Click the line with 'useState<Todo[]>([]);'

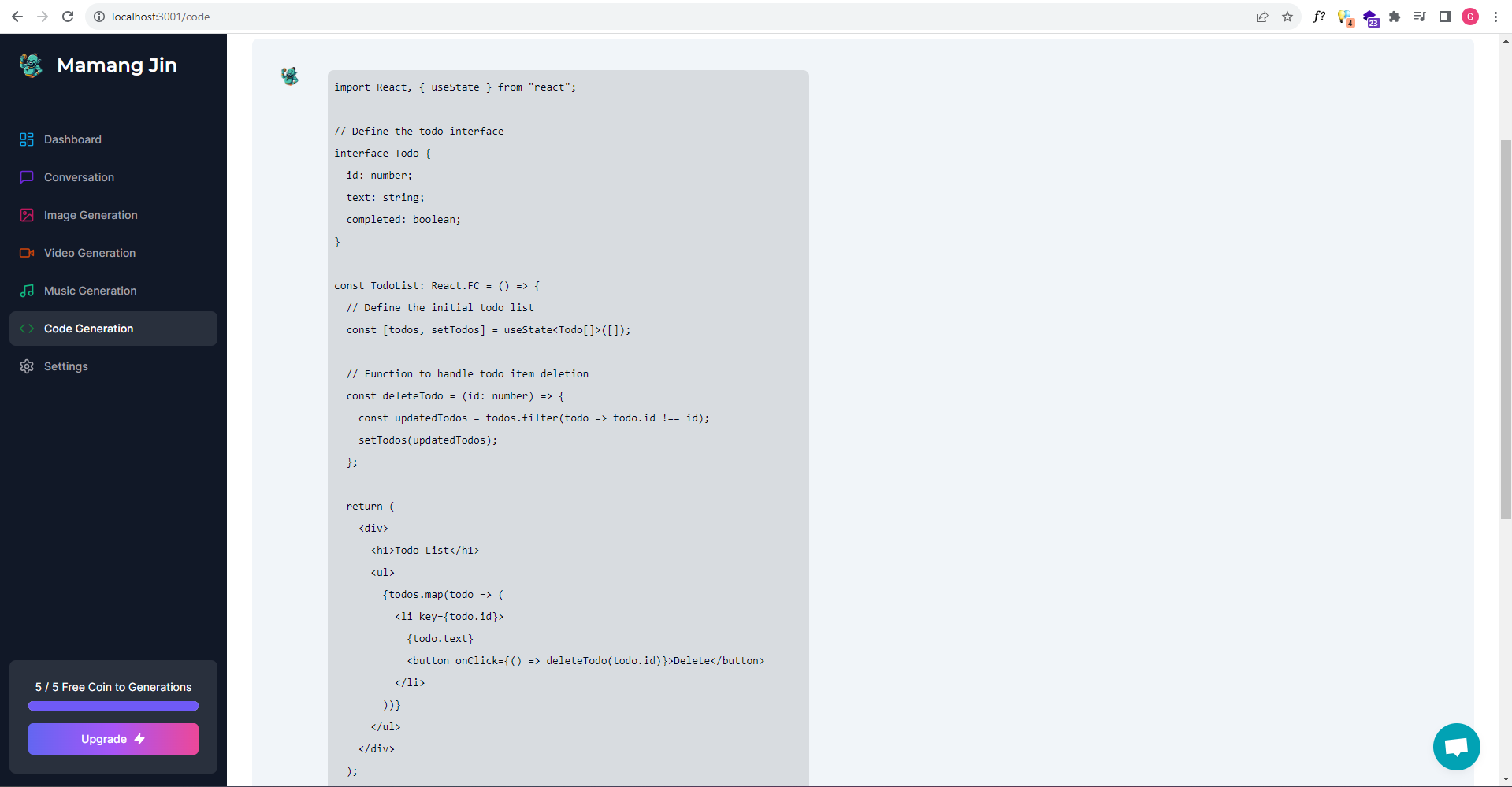[489, 330]
